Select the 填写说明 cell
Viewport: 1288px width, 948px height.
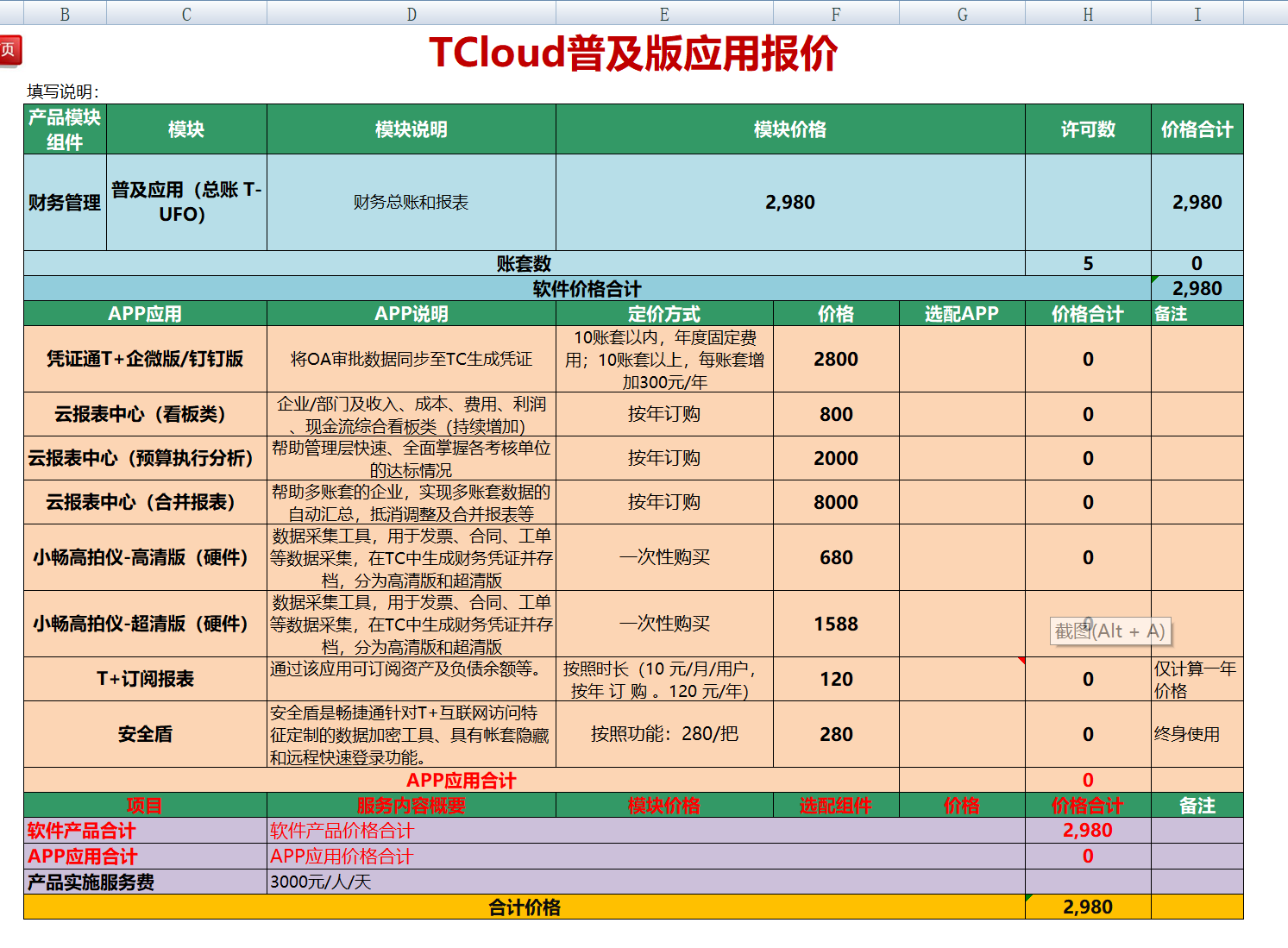click(x=63, y=91)
